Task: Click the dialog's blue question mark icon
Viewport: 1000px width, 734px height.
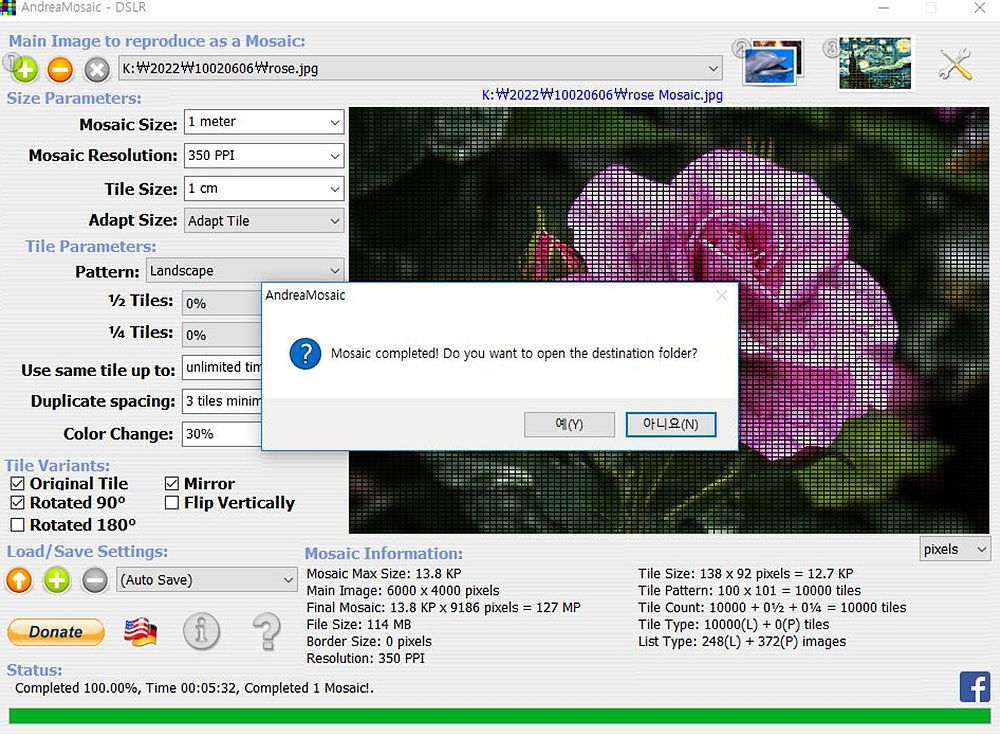Action: click(305, 353)
